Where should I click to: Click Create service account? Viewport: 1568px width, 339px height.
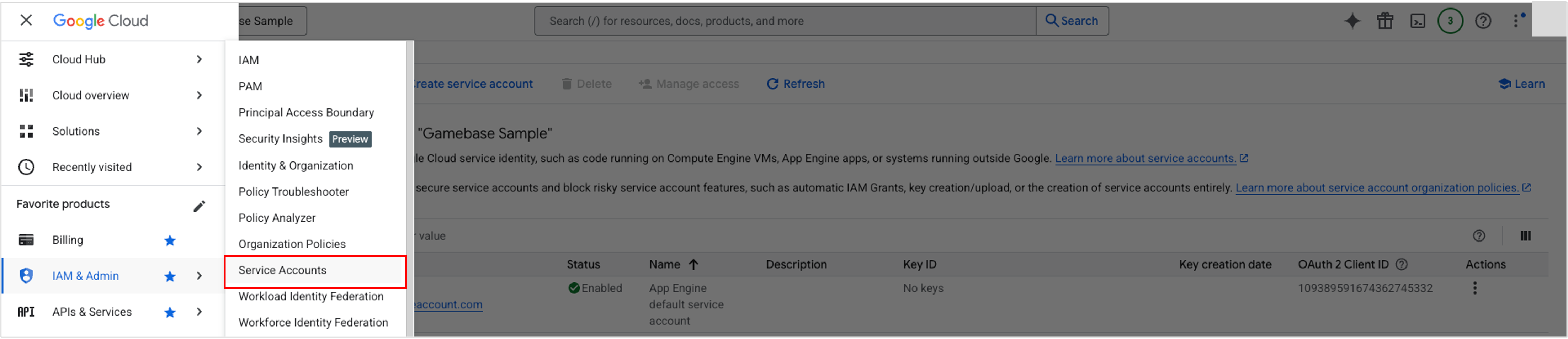click(x=473, y=84)
